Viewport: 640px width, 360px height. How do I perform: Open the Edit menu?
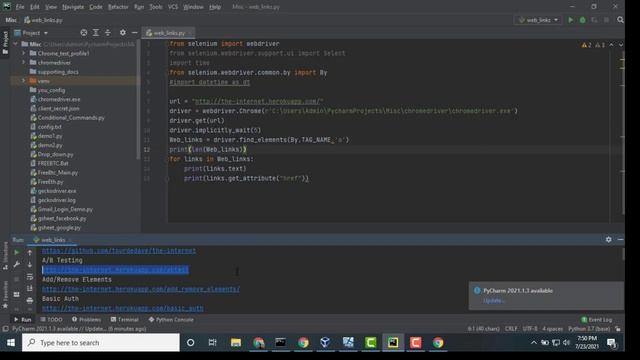click(x=35, y=7)
